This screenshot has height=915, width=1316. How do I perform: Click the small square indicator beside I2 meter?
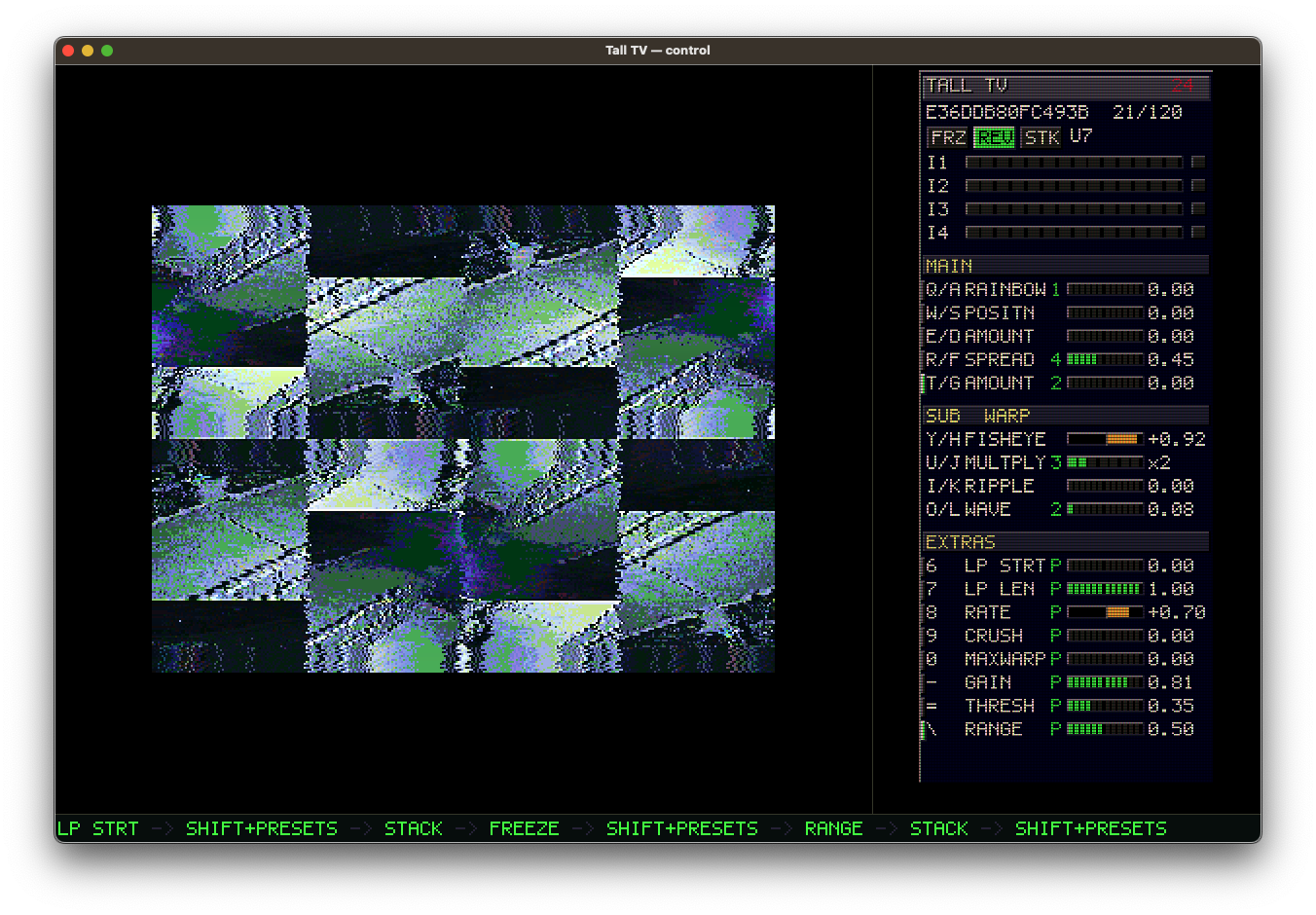pos(1198,186)
